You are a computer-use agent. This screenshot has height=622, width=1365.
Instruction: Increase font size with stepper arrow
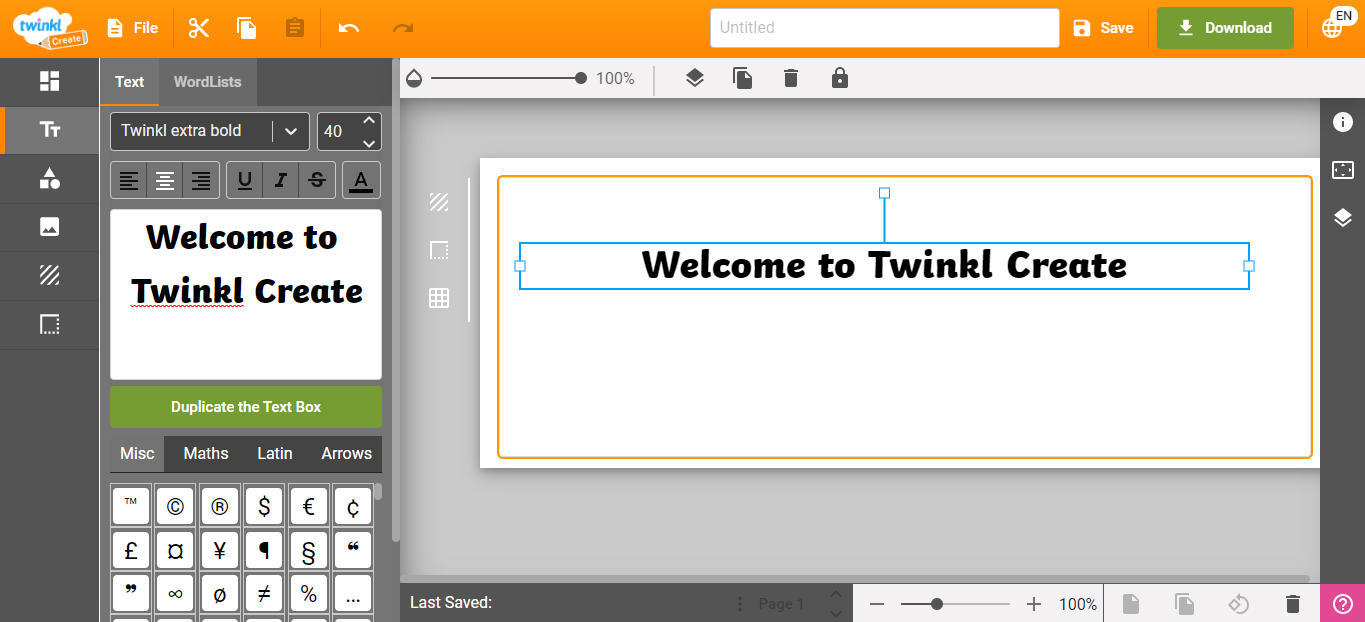pos(368,122)
